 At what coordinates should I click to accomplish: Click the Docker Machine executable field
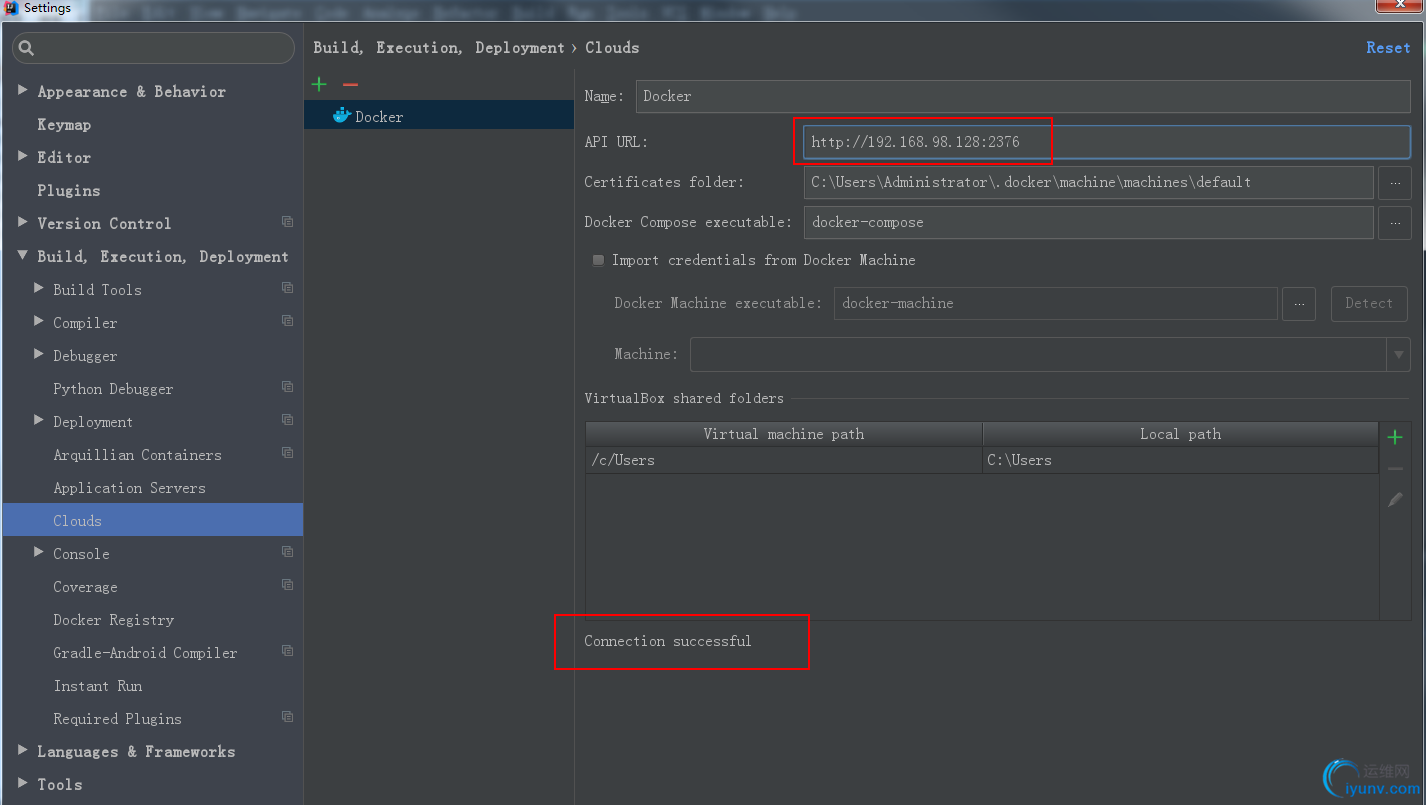[x=1056, y=304]
